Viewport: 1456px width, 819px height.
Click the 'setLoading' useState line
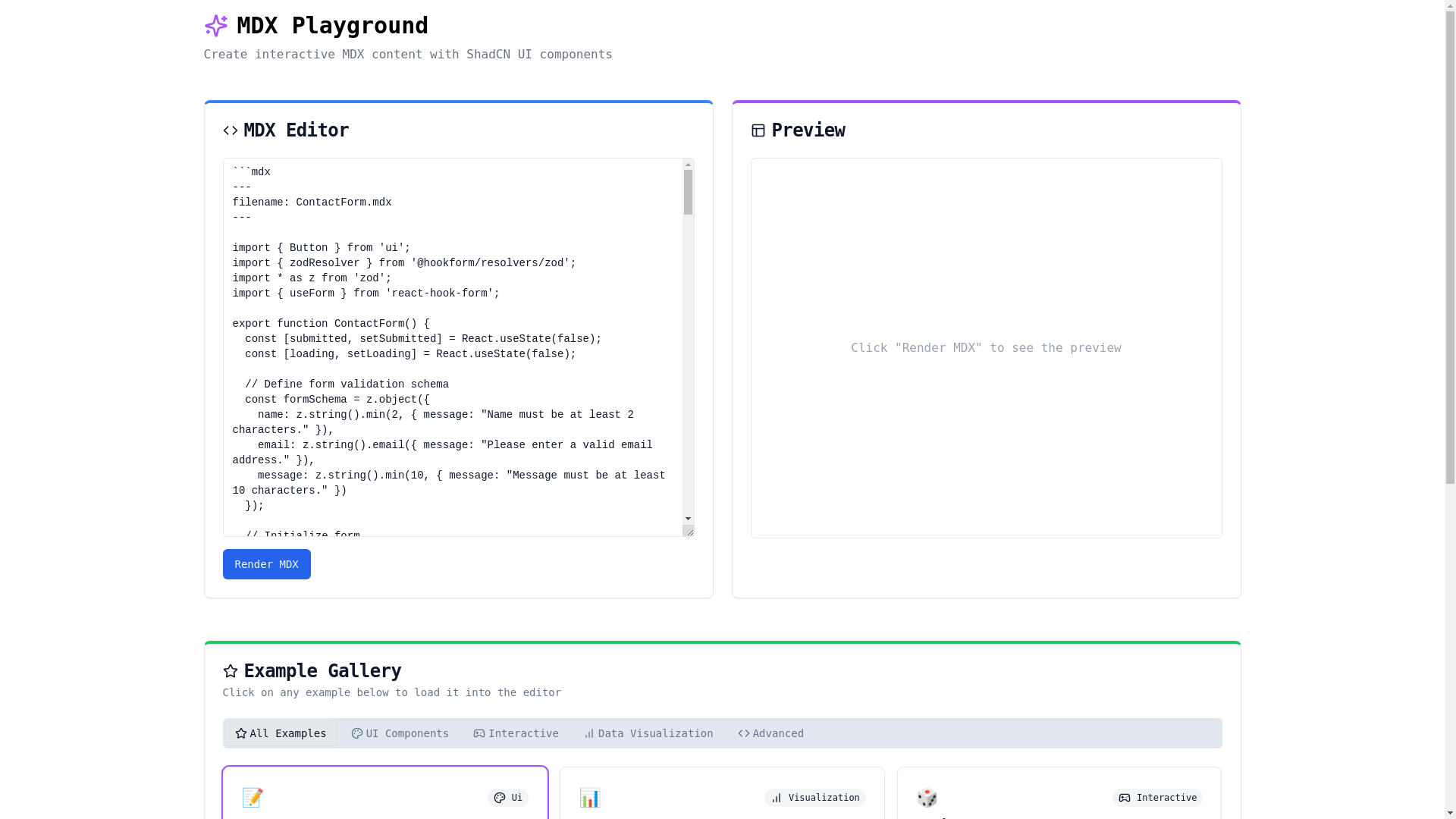(x=410, y=354)
